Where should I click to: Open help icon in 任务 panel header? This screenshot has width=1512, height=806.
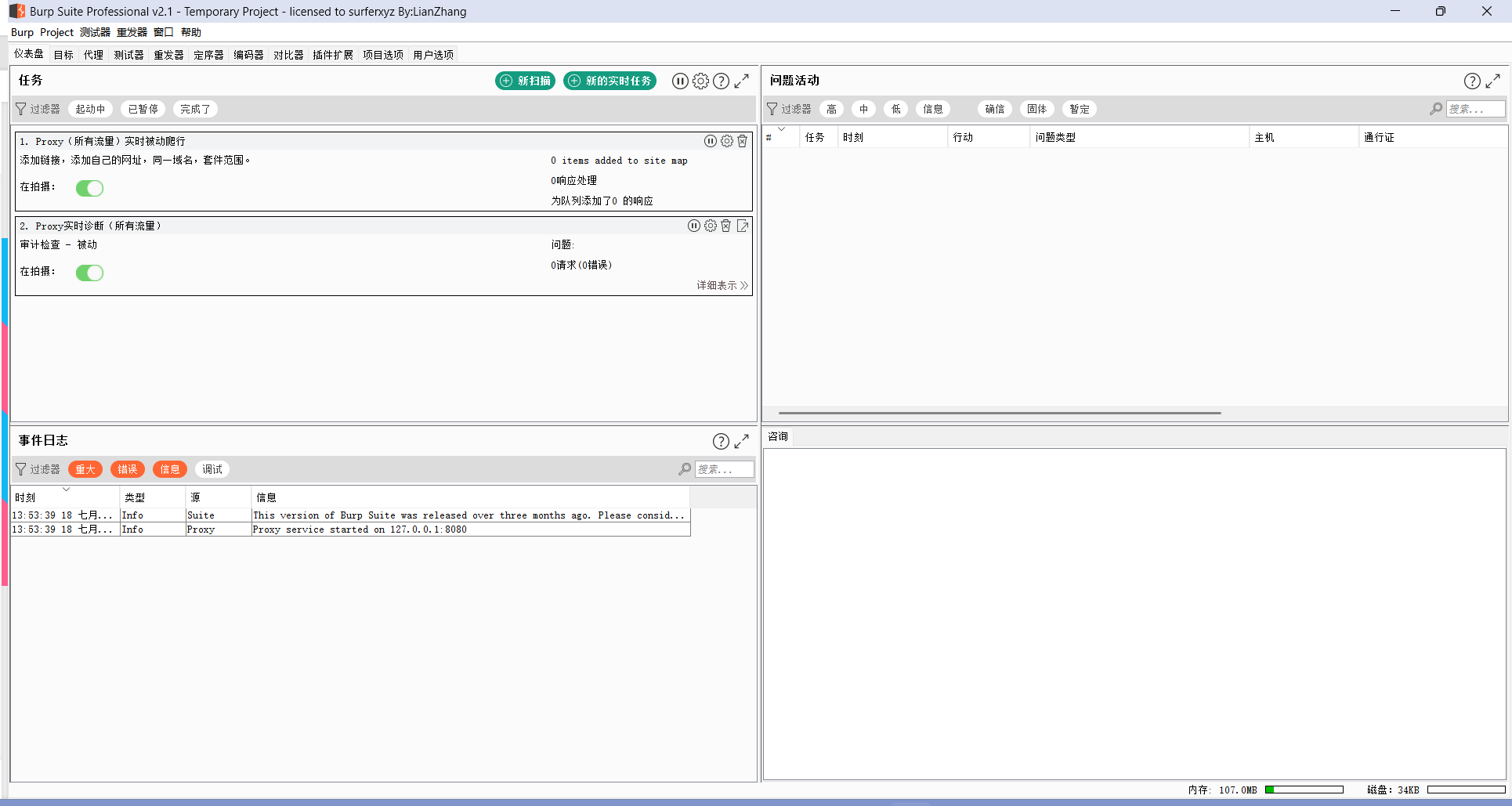pyautogui.click(x=721, y=81)
